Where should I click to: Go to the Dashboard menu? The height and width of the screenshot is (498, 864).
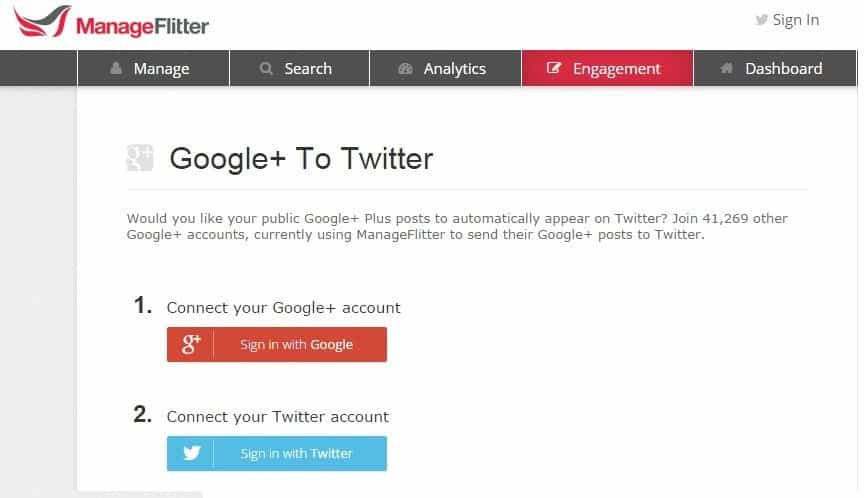775,68
